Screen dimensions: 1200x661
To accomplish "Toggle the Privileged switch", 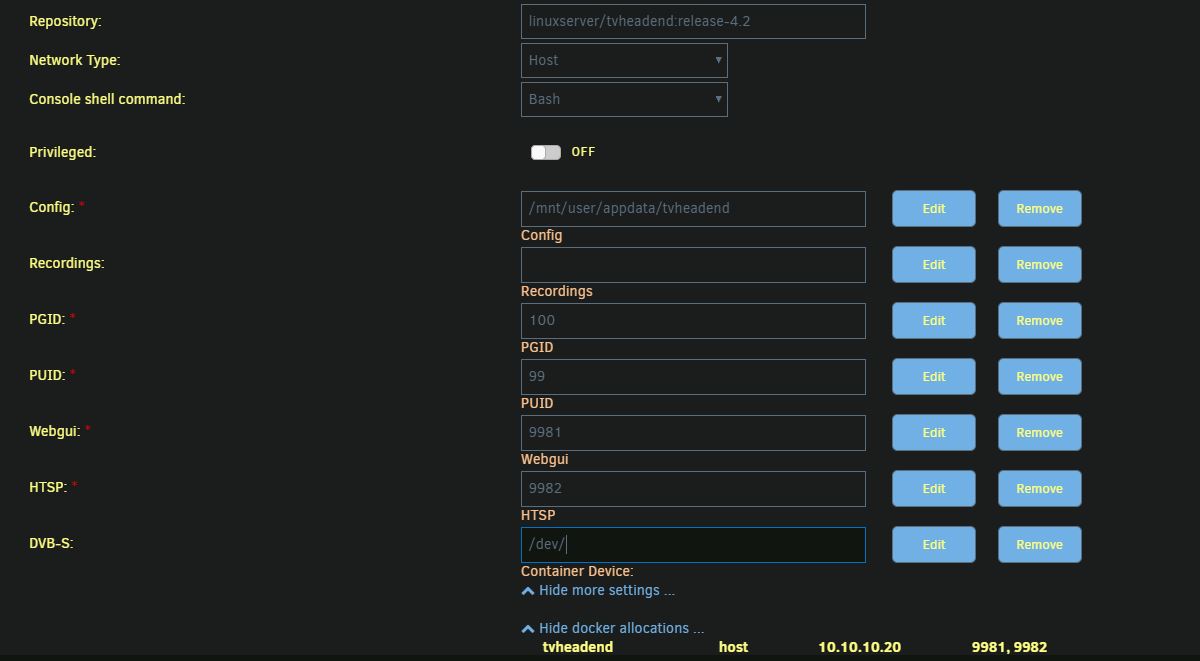I will point(546,152).
